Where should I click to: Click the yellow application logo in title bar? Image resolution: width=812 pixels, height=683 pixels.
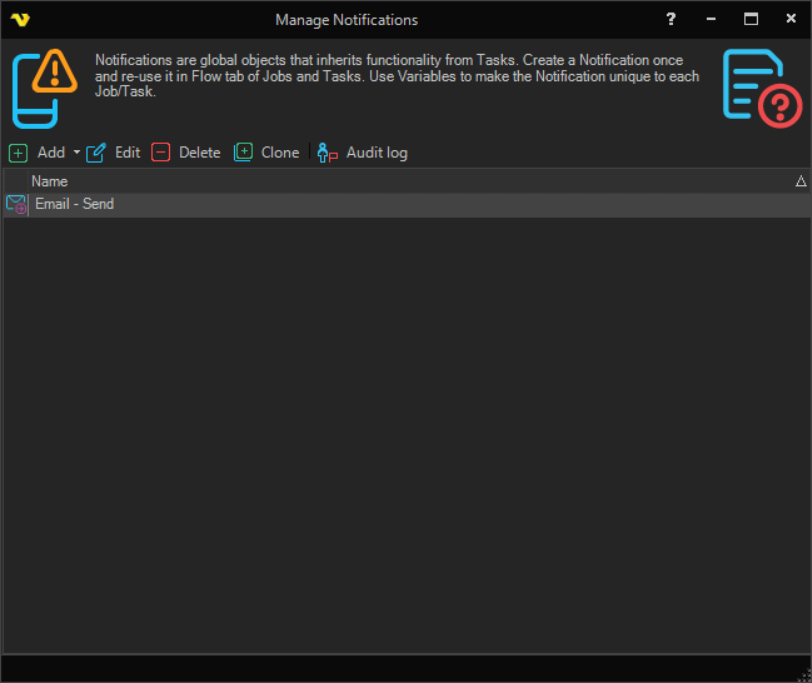19,19
